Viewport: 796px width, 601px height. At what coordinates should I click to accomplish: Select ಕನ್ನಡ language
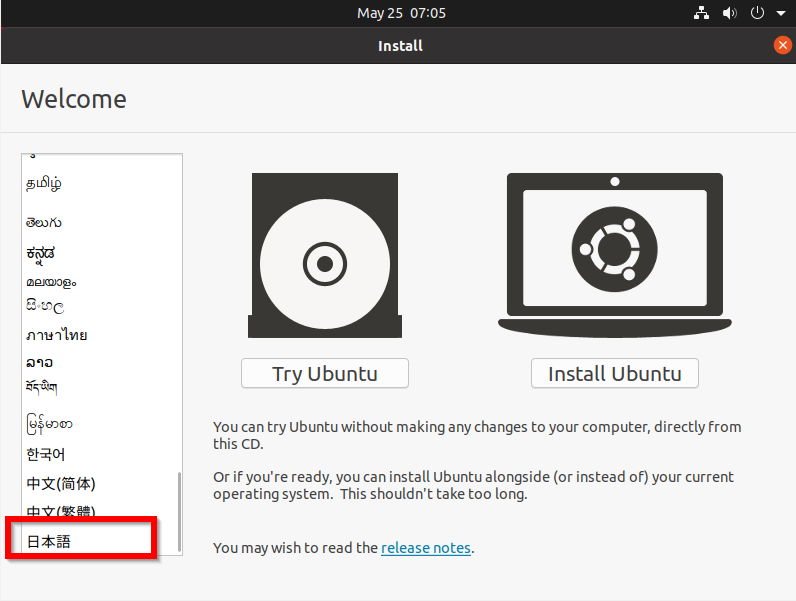click(x=102, y=253)
